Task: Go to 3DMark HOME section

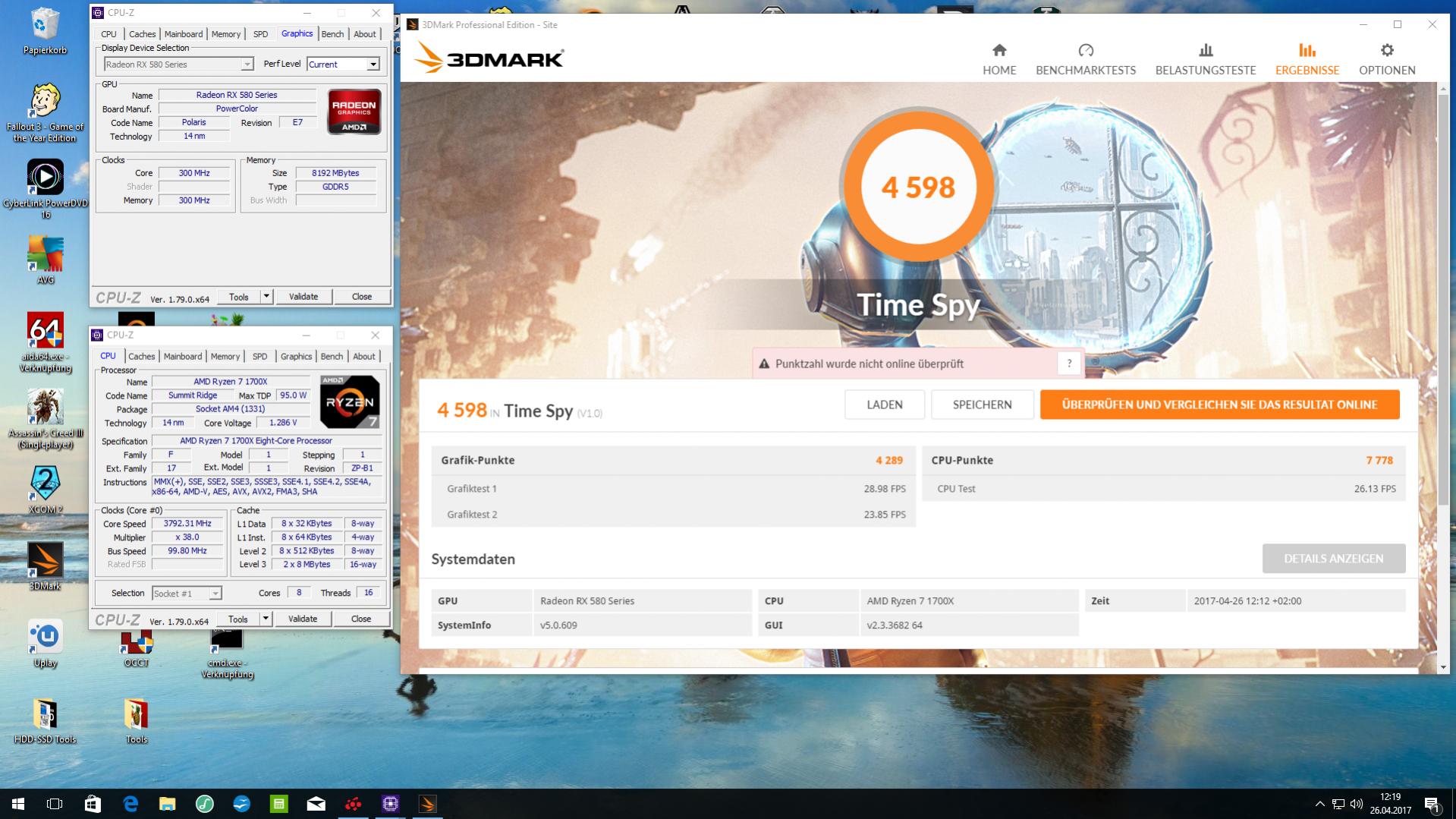Action: coord(999,59)
